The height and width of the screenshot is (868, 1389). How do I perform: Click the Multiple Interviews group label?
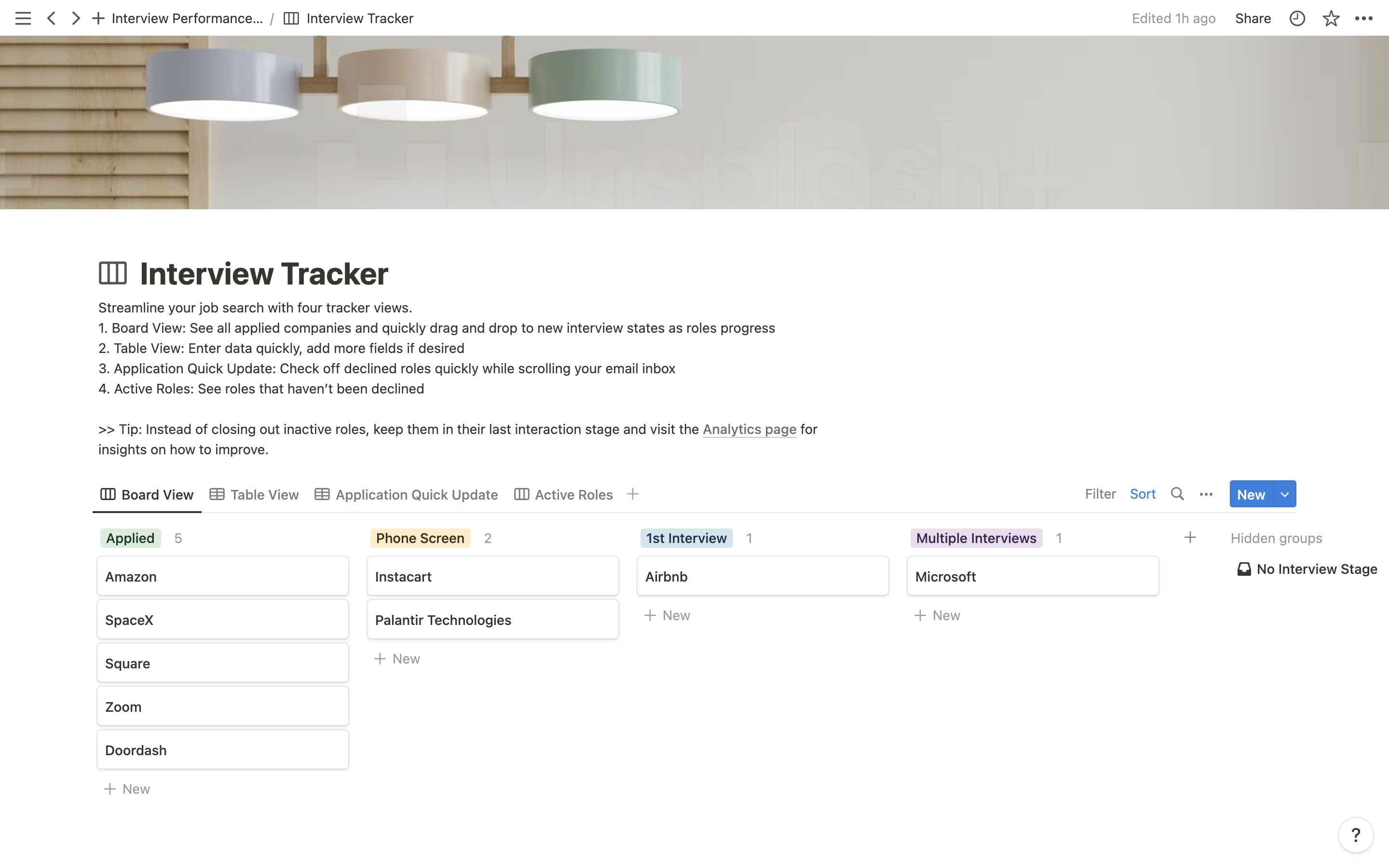point(976,538)
